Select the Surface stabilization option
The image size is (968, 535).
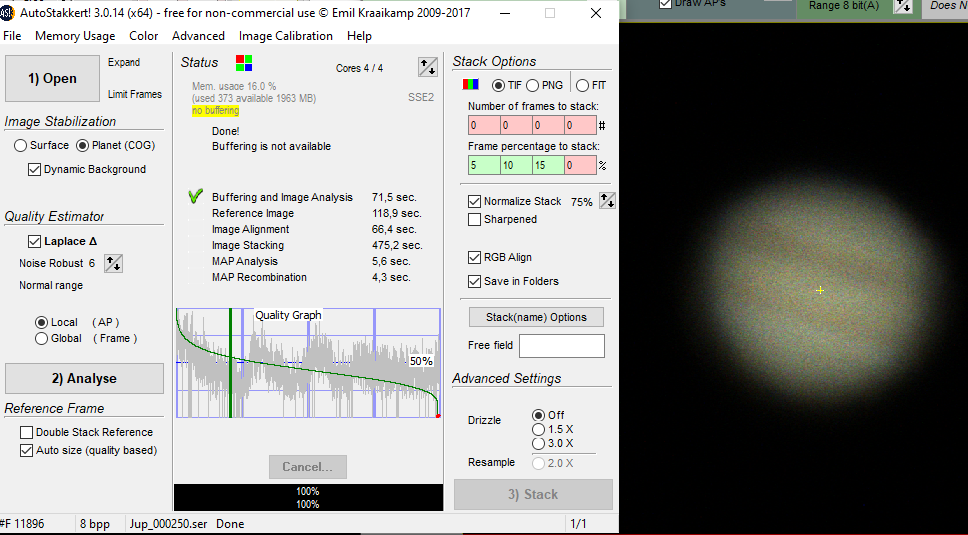[x=20, y=146]
